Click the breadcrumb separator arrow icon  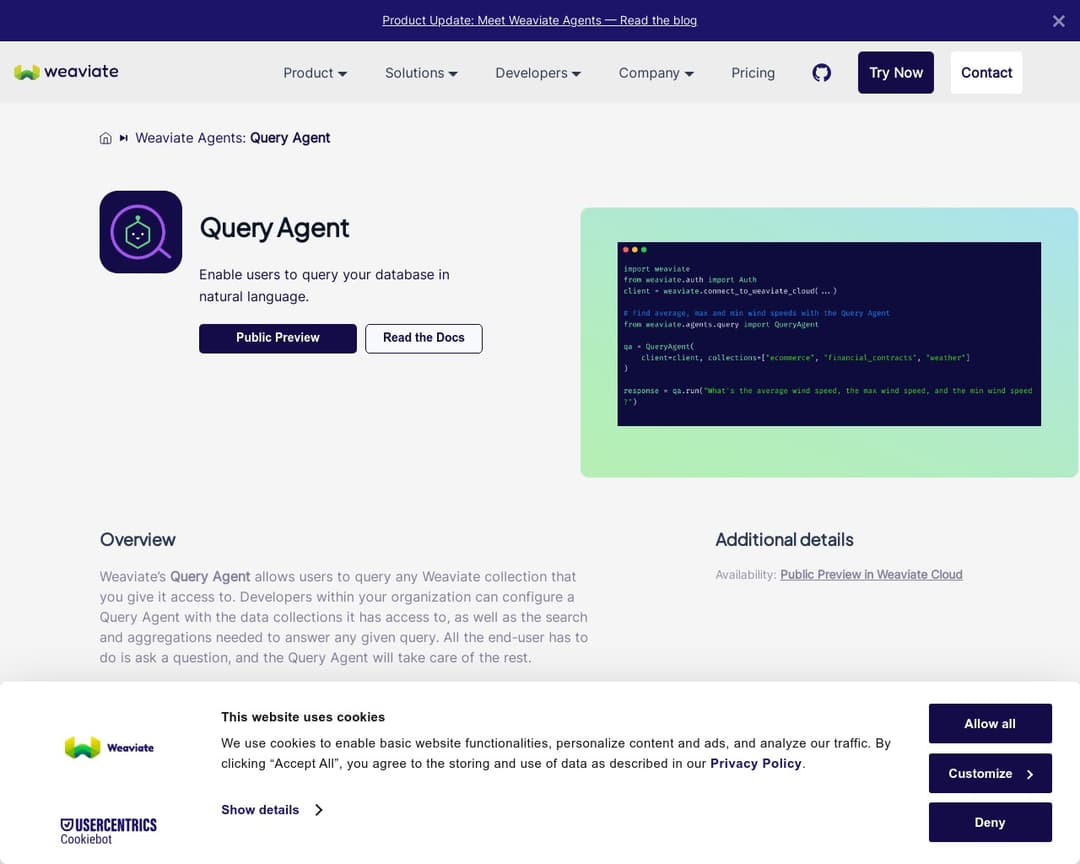click(123, 138)
